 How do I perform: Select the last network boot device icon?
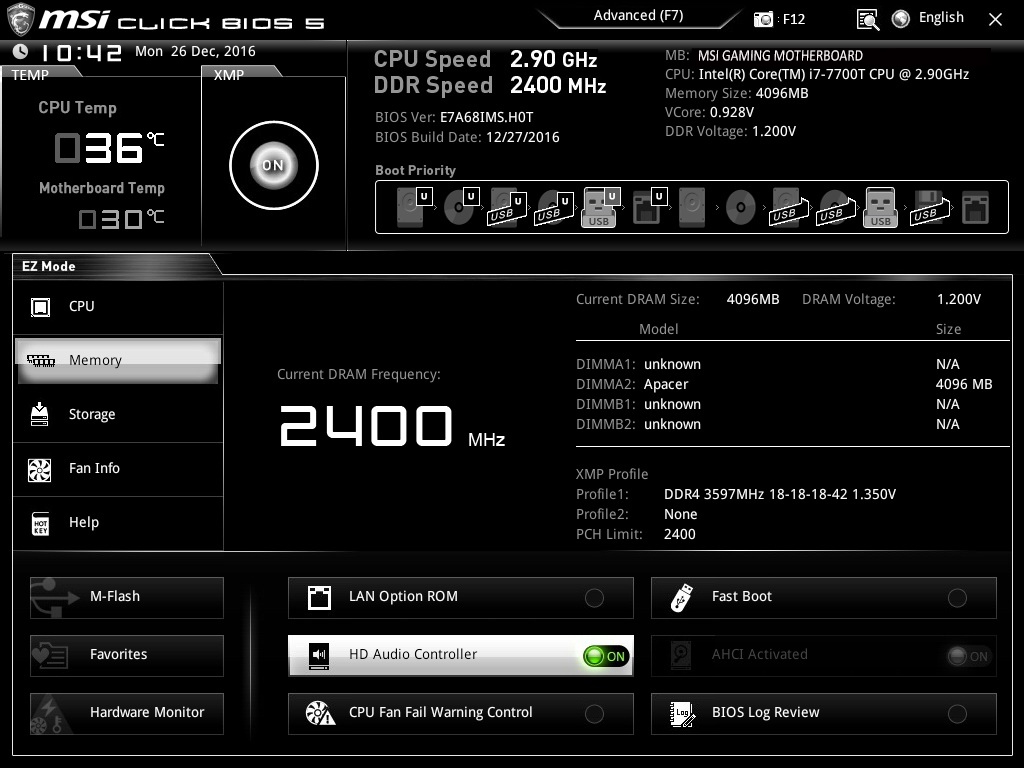(974, 207)
